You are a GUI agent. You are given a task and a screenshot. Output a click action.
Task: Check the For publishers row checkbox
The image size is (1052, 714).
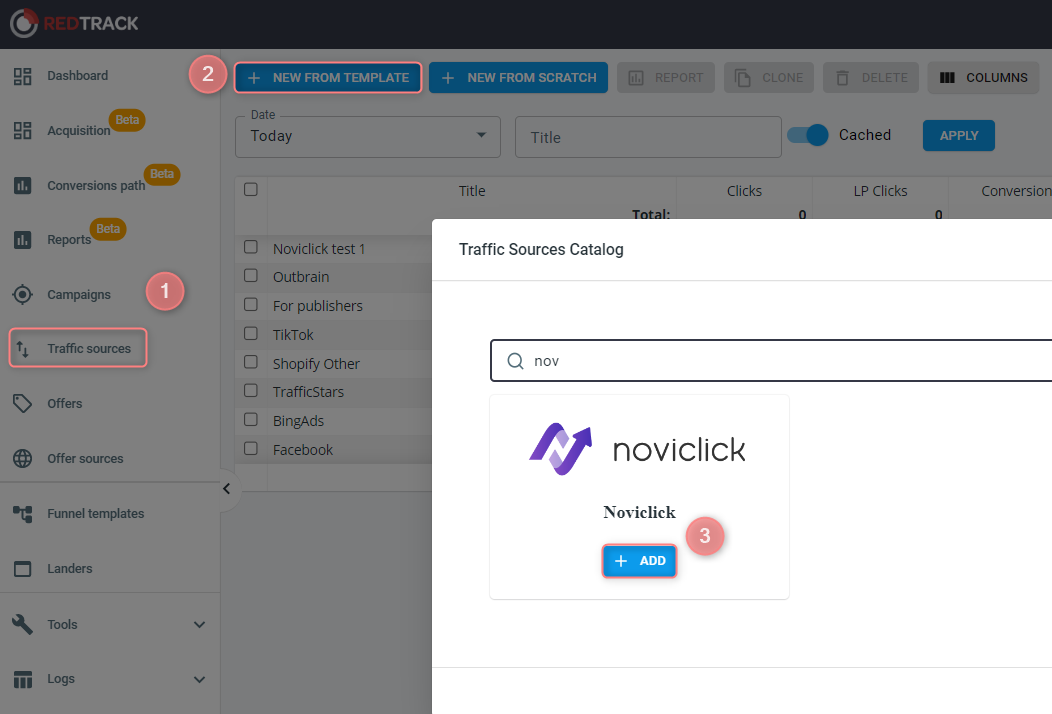(x=251, y=305)
